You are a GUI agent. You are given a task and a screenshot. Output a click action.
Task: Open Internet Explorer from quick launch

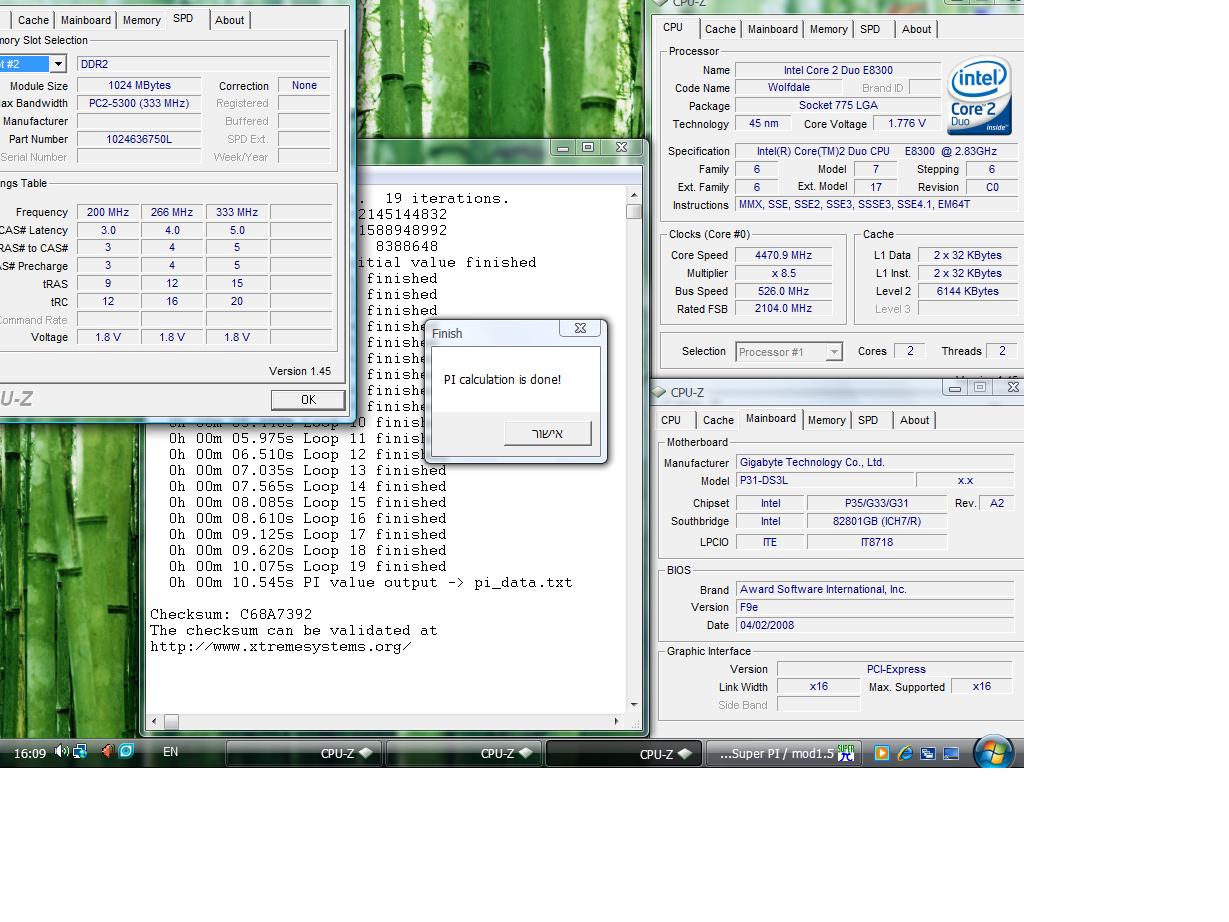904,753
